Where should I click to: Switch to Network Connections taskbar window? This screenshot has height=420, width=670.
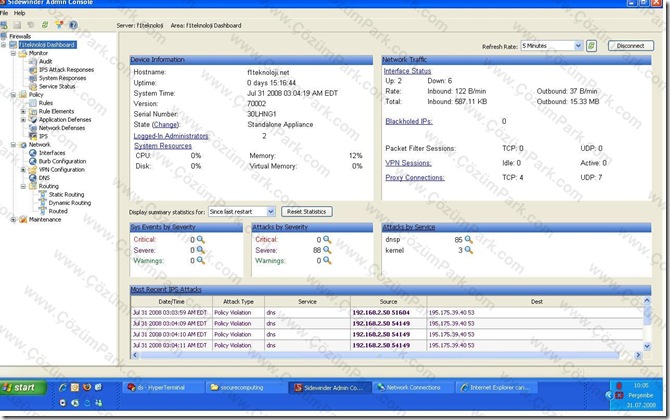pyautogui.click(x=413, y=388)
